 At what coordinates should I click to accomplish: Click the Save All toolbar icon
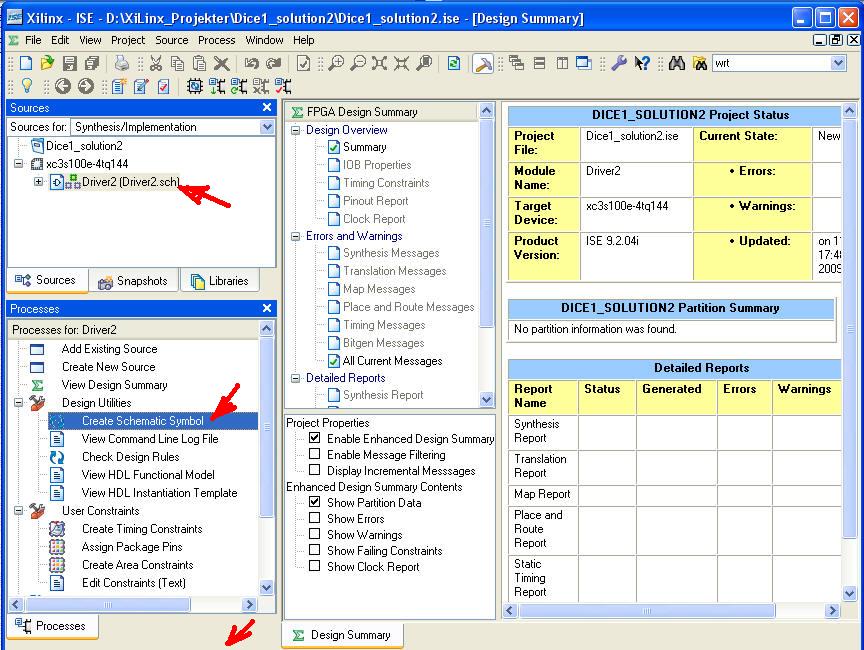91,63
